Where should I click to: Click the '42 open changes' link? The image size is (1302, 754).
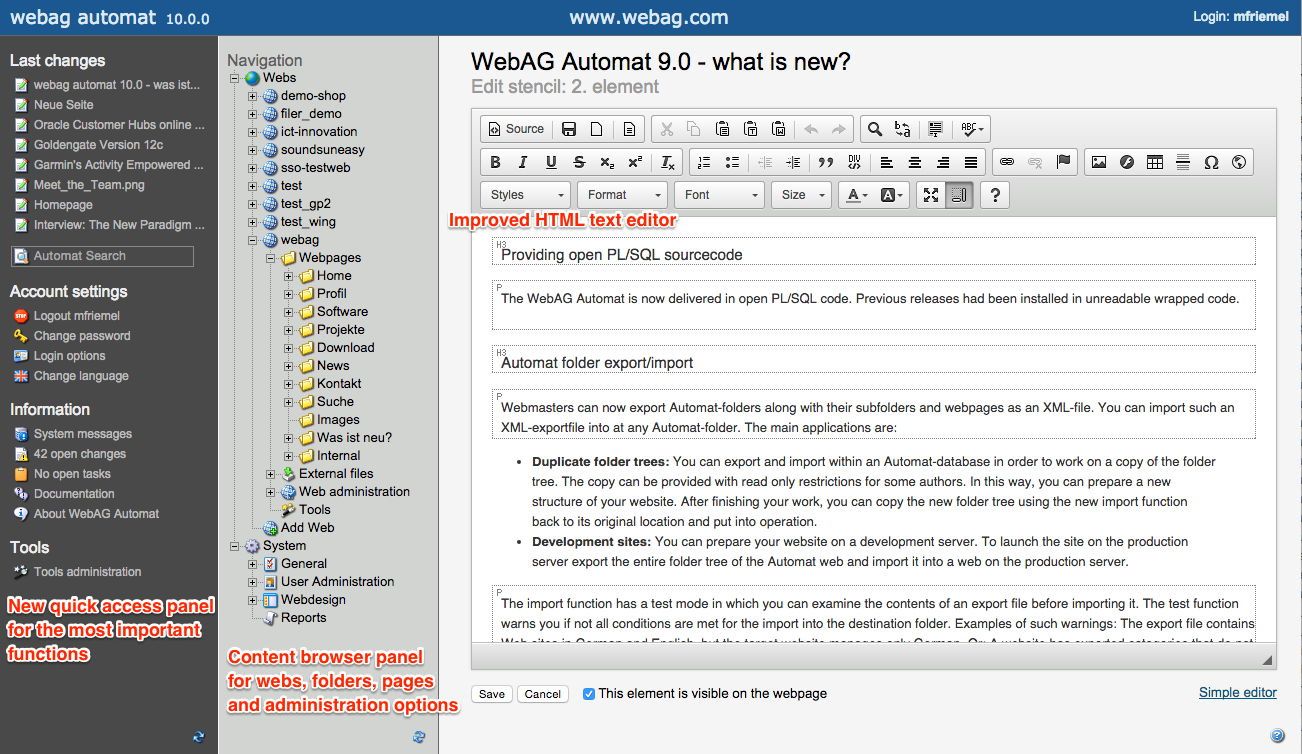click(x=80, y=454)
